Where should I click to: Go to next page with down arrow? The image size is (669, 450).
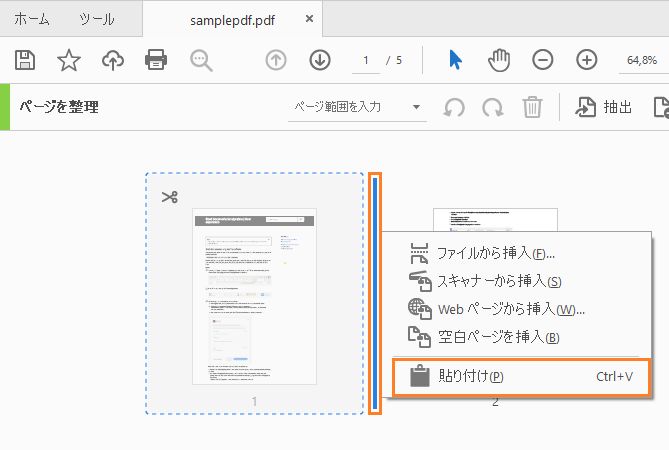tap(320, 60)
